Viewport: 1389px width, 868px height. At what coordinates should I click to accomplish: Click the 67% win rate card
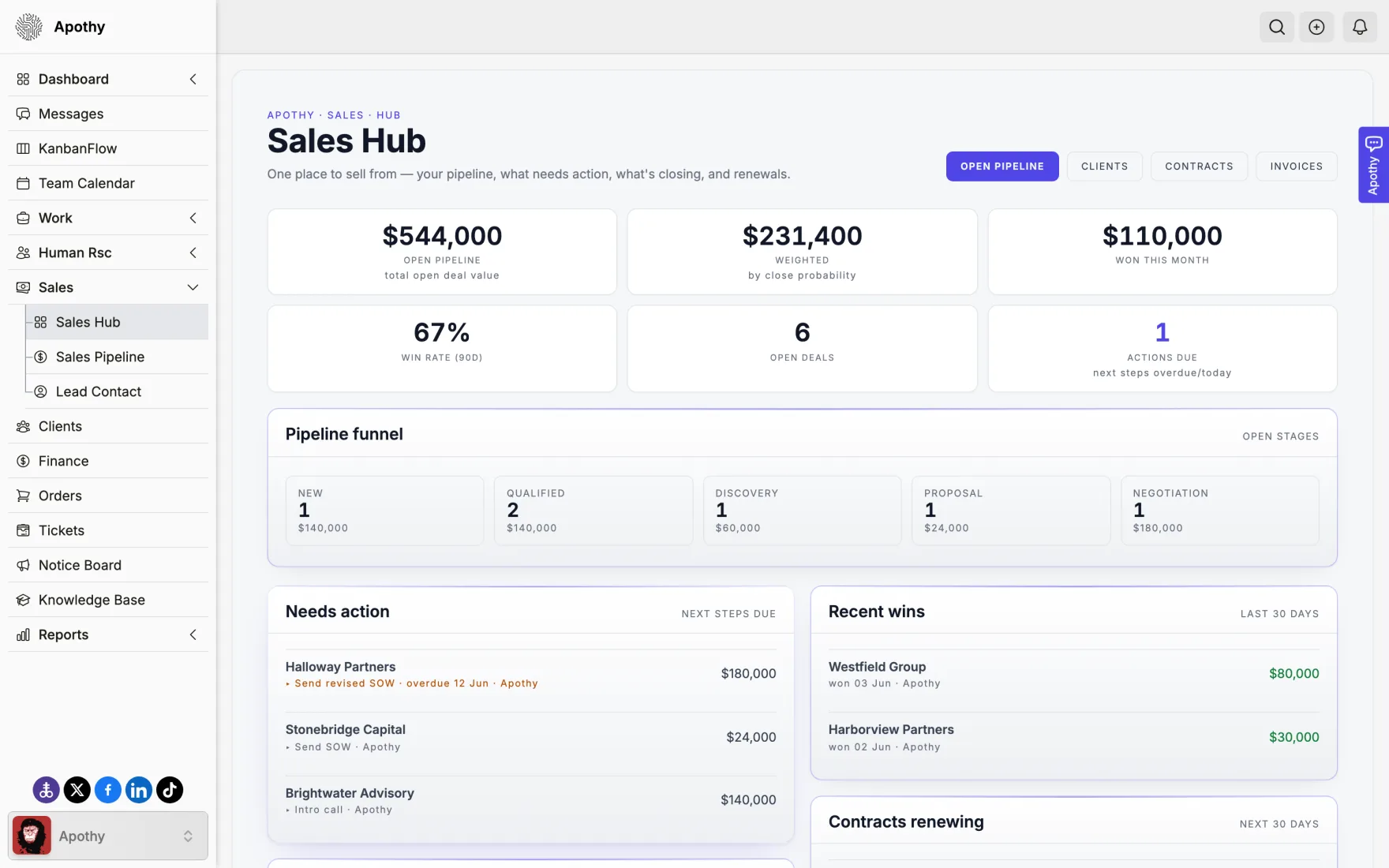click(442, 349)
